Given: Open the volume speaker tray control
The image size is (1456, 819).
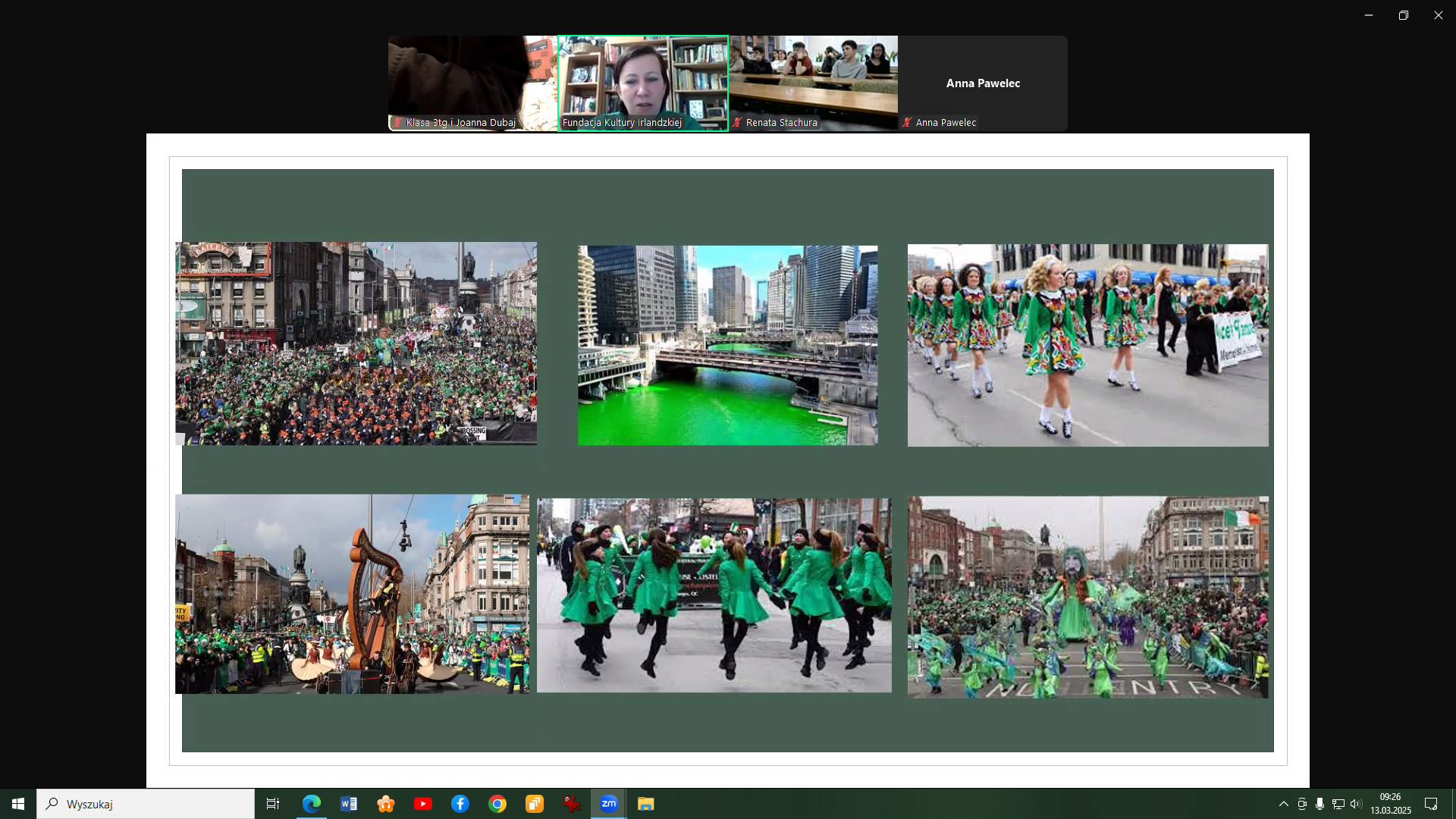Looking at the screenshot, I should point(1356,804).
